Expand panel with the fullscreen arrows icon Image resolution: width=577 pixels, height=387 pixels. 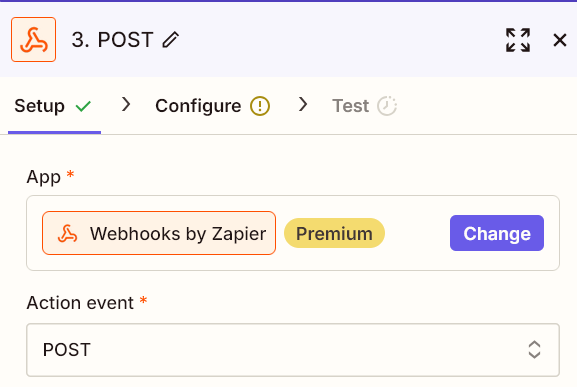coord(518,40)
